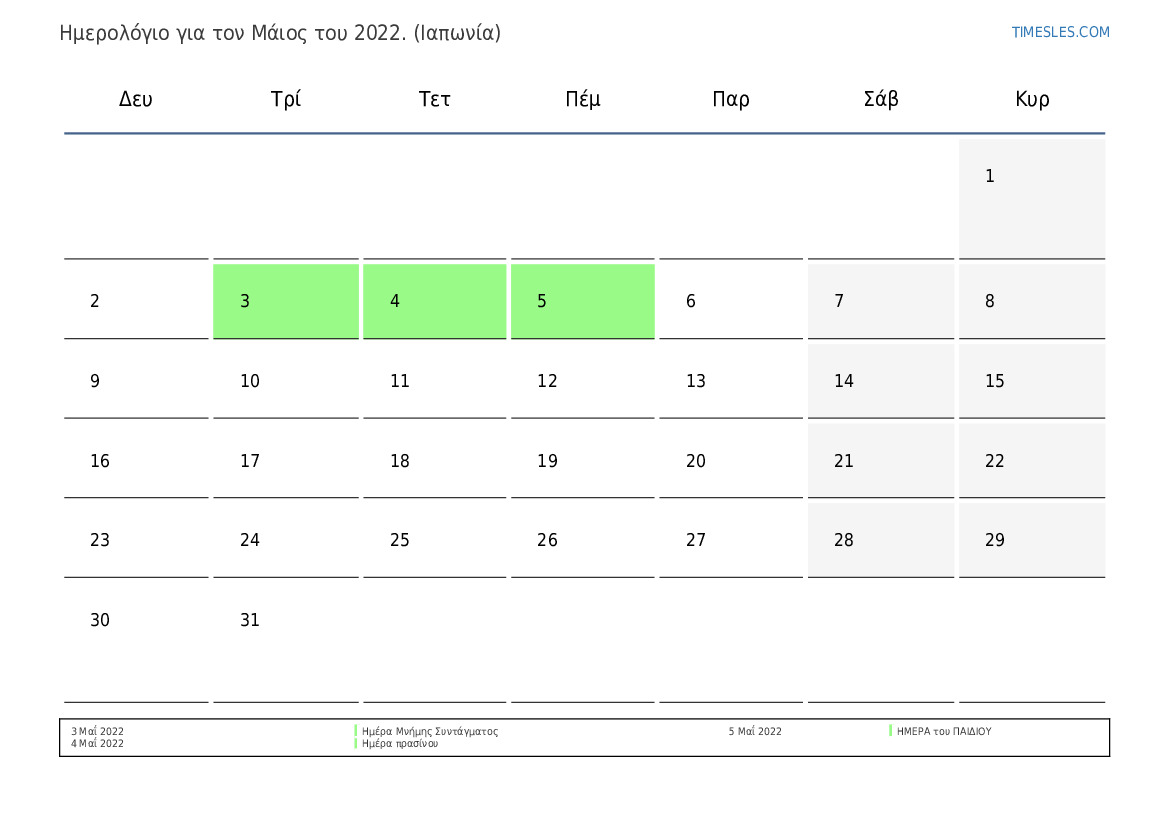
Task: Click the Ημέρα πρασίνου legend entry
Action: [x=400, y=744]
